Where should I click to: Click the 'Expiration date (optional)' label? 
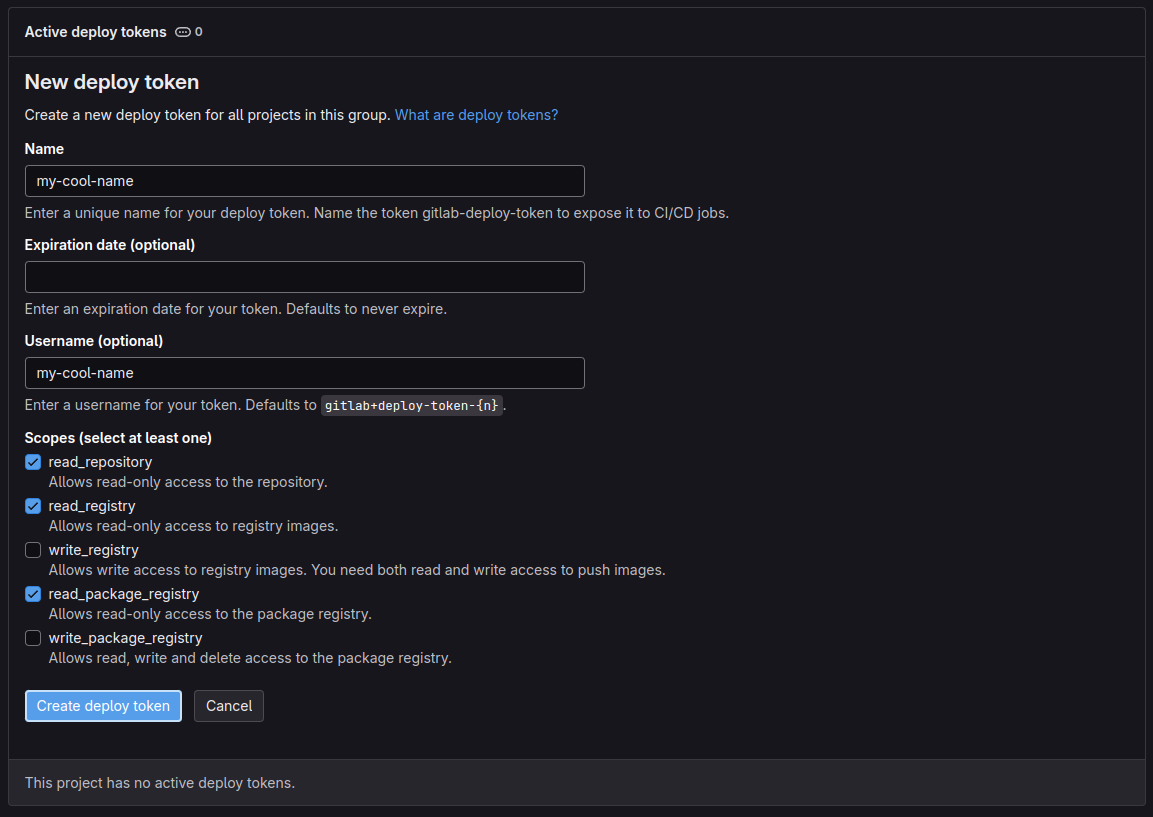click(x=110, y=245)
